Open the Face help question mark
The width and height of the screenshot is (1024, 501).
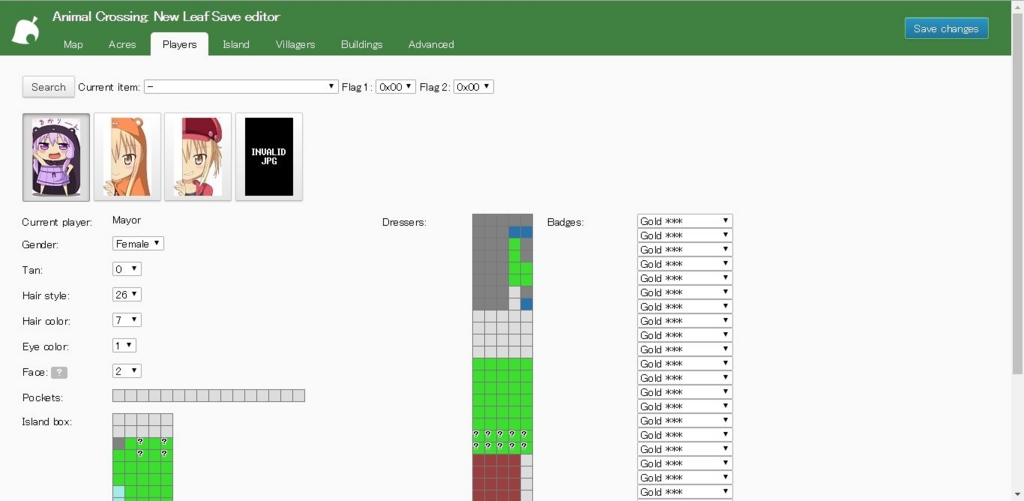pyautogui.click(x=59, y=372)
